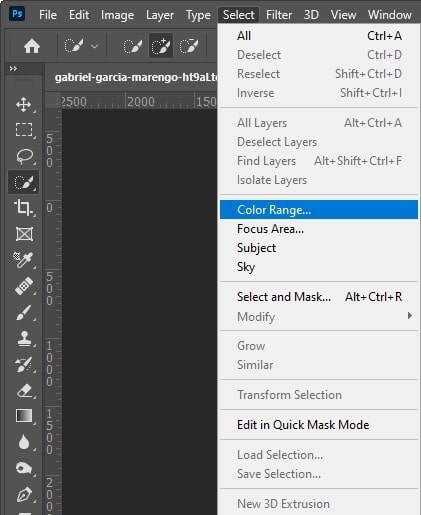The width and height of the screenshot is (421, 515).
Task: Choose Subject from Select menu
Action: pyautogui.click(x=319, y=248)
